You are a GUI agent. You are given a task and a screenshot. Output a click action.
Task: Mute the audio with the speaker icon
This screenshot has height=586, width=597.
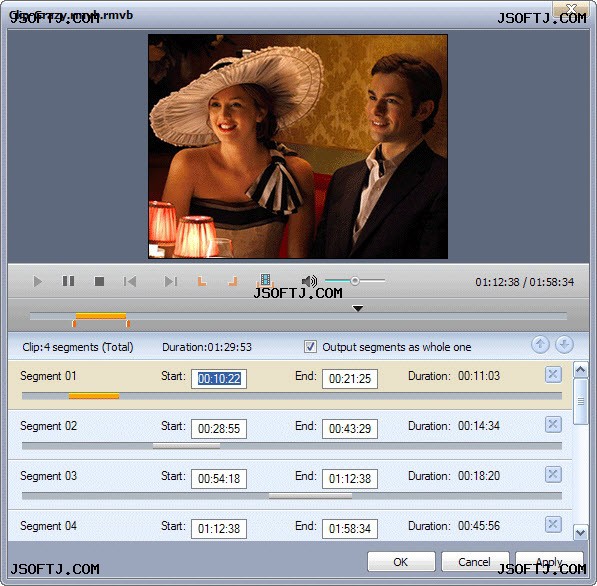309,281
